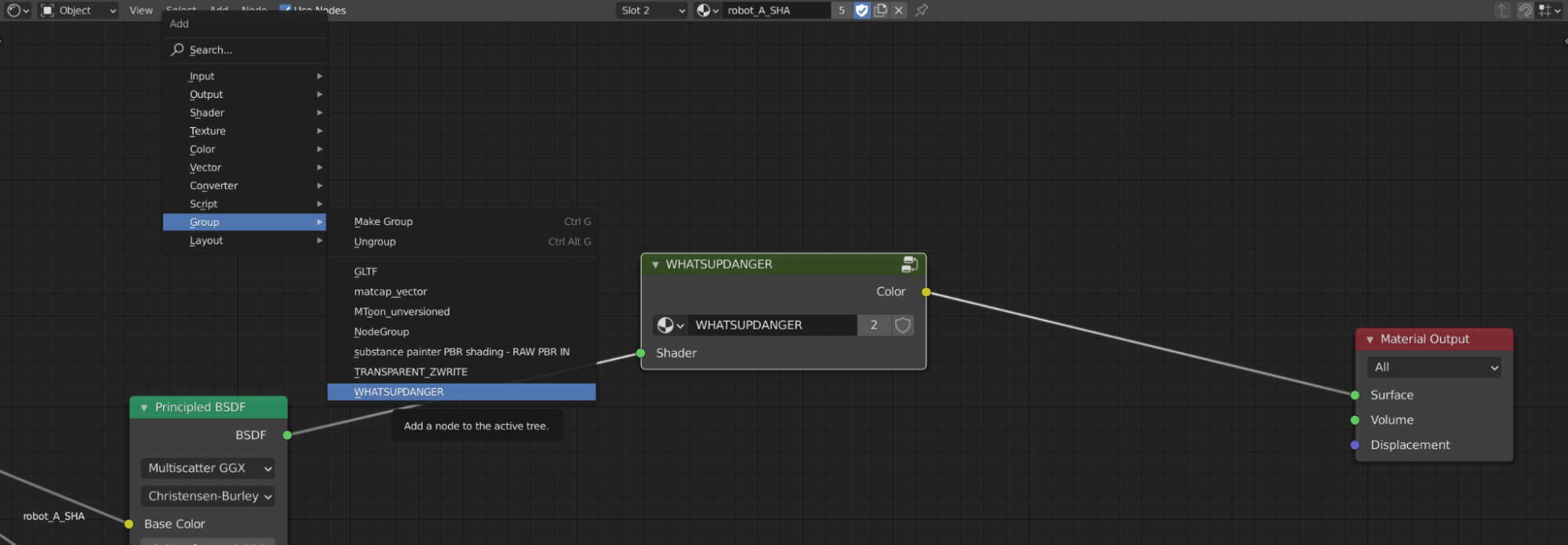Open the Shader submenu
The height and width of the screenshot is (545, 1568).
tap(245, 113)
